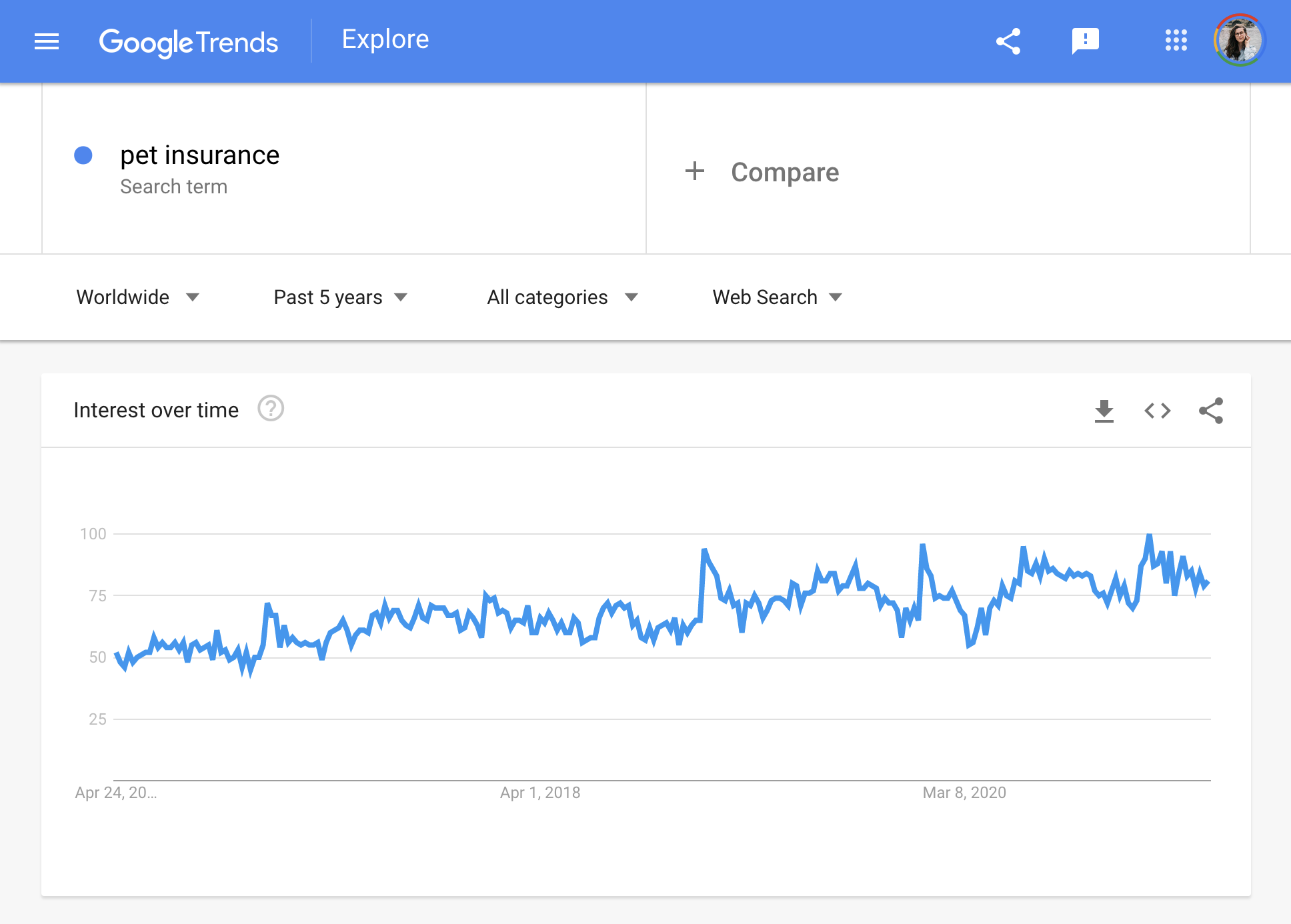Expand the Worldwide region dropdown

(137, 297)
